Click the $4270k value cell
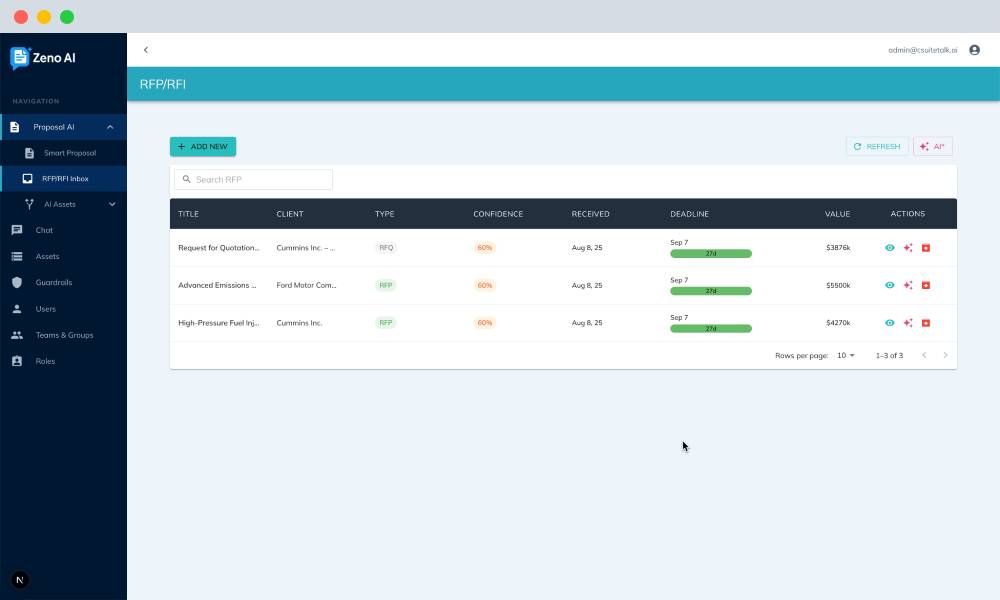Screen dimensions: 1000x600 838,323
